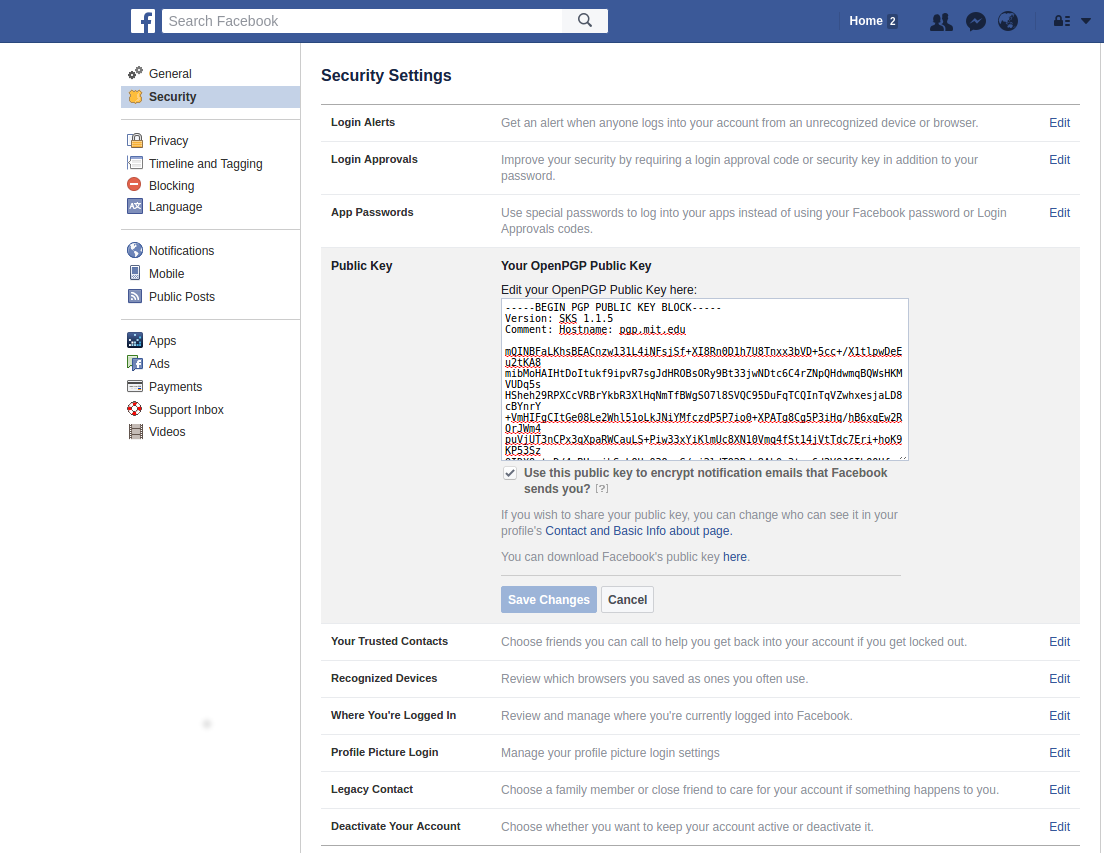This screenshot has height=853, width=1104.
Task: Click the Save Changes button
Action: (548, 599)
